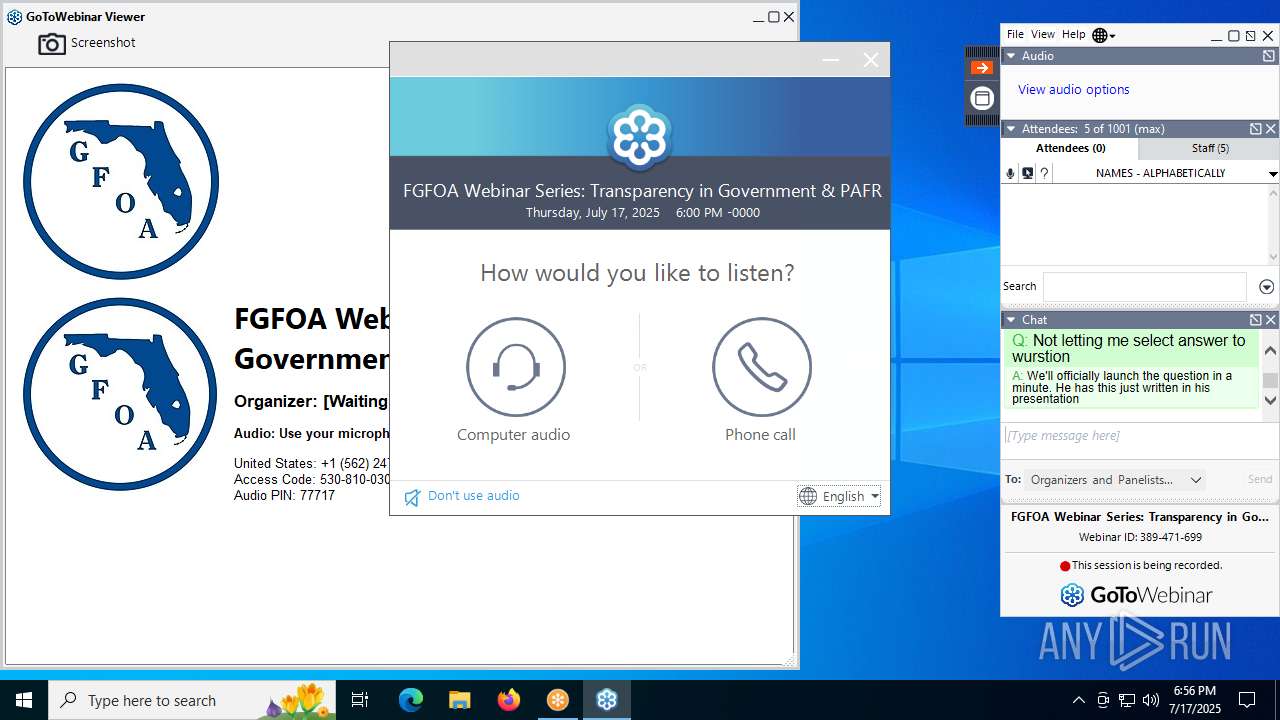Image resolution: width=1280 pixels, height=720 pixels.
Task: Minimize the audio selection dialog
Action: pyautogui.click(x=831, y=60)
